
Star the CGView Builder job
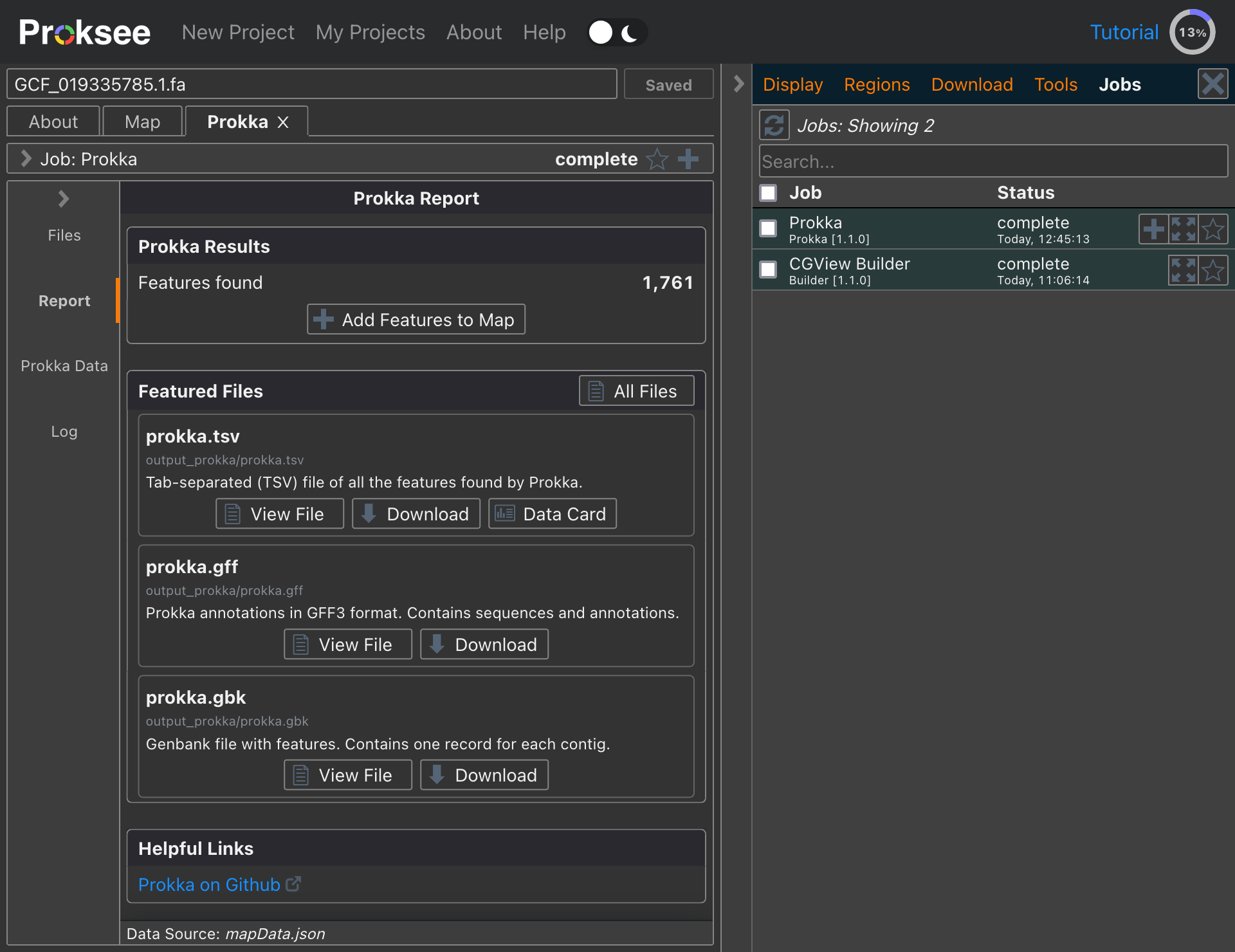pyautogui.click(x=1213, y=271)
